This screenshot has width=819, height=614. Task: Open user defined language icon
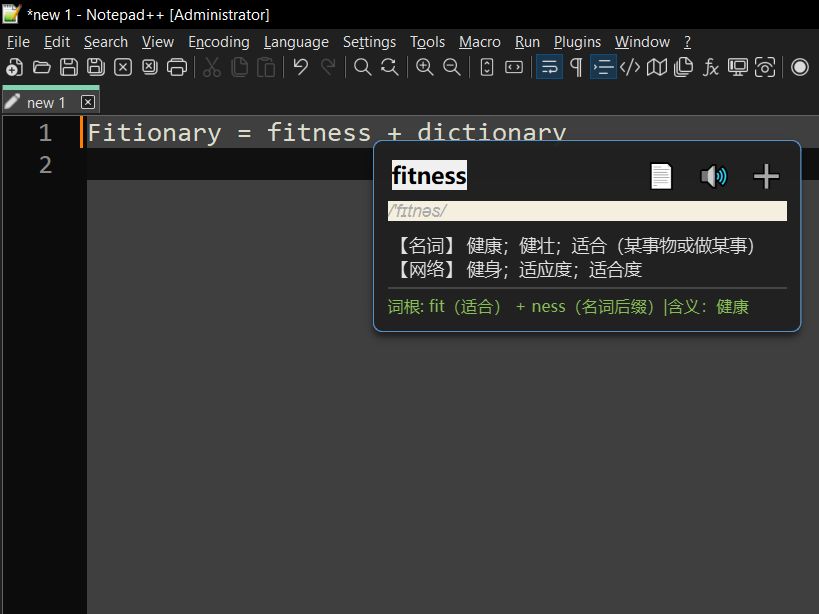[630, 67]
